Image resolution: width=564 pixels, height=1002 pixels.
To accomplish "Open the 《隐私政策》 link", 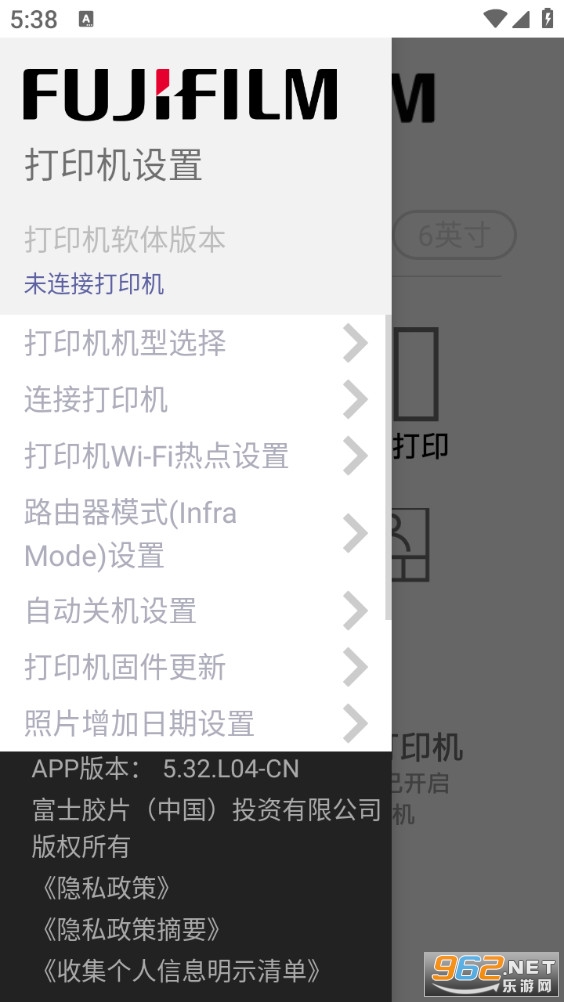I will [106, 888].
